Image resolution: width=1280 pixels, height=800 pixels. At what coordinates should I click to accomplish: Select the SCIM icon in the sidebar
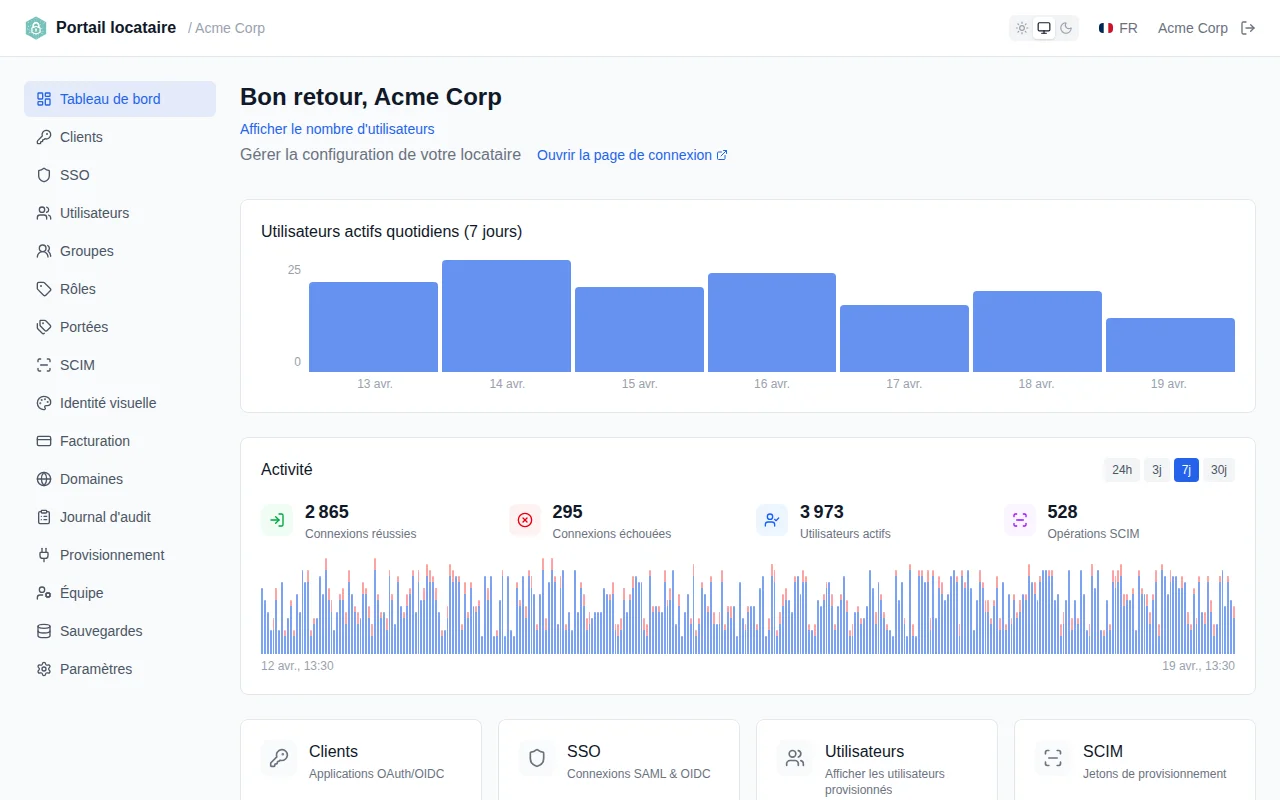point(44,365)
